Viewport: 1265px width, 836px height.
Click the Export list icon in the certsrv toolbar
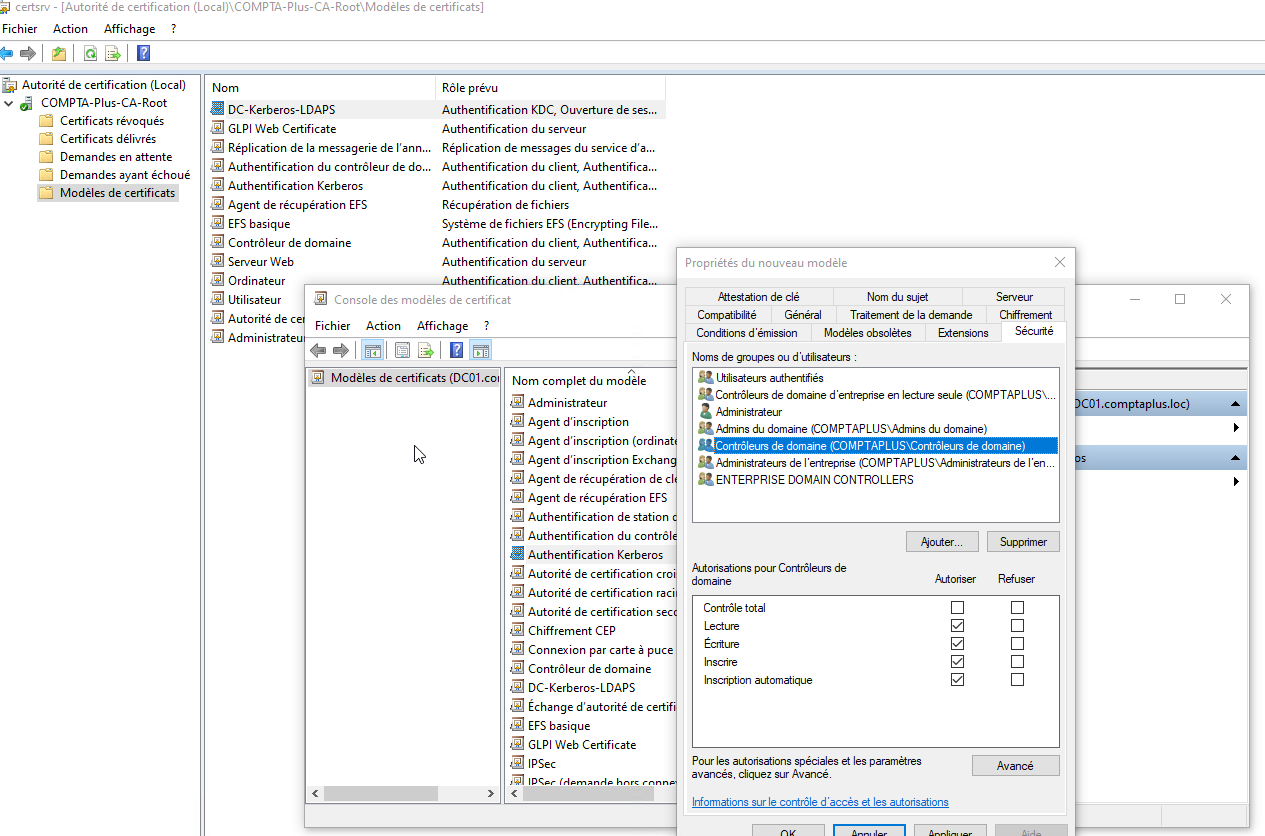[x=113, y=54]
